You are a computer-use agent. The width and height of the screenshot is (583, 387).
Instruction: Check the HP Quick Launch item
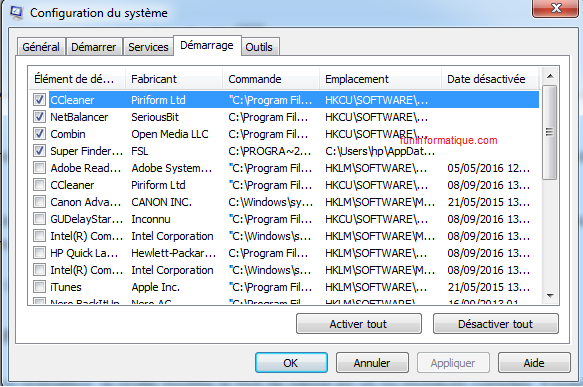pyautogui.click(x=39, y=253)
